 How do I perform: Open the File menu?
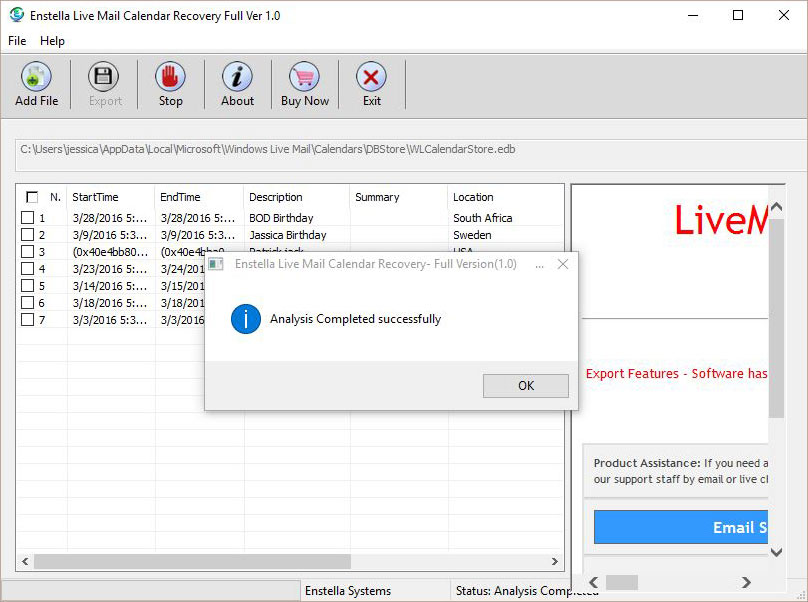(x=17, y=41)
